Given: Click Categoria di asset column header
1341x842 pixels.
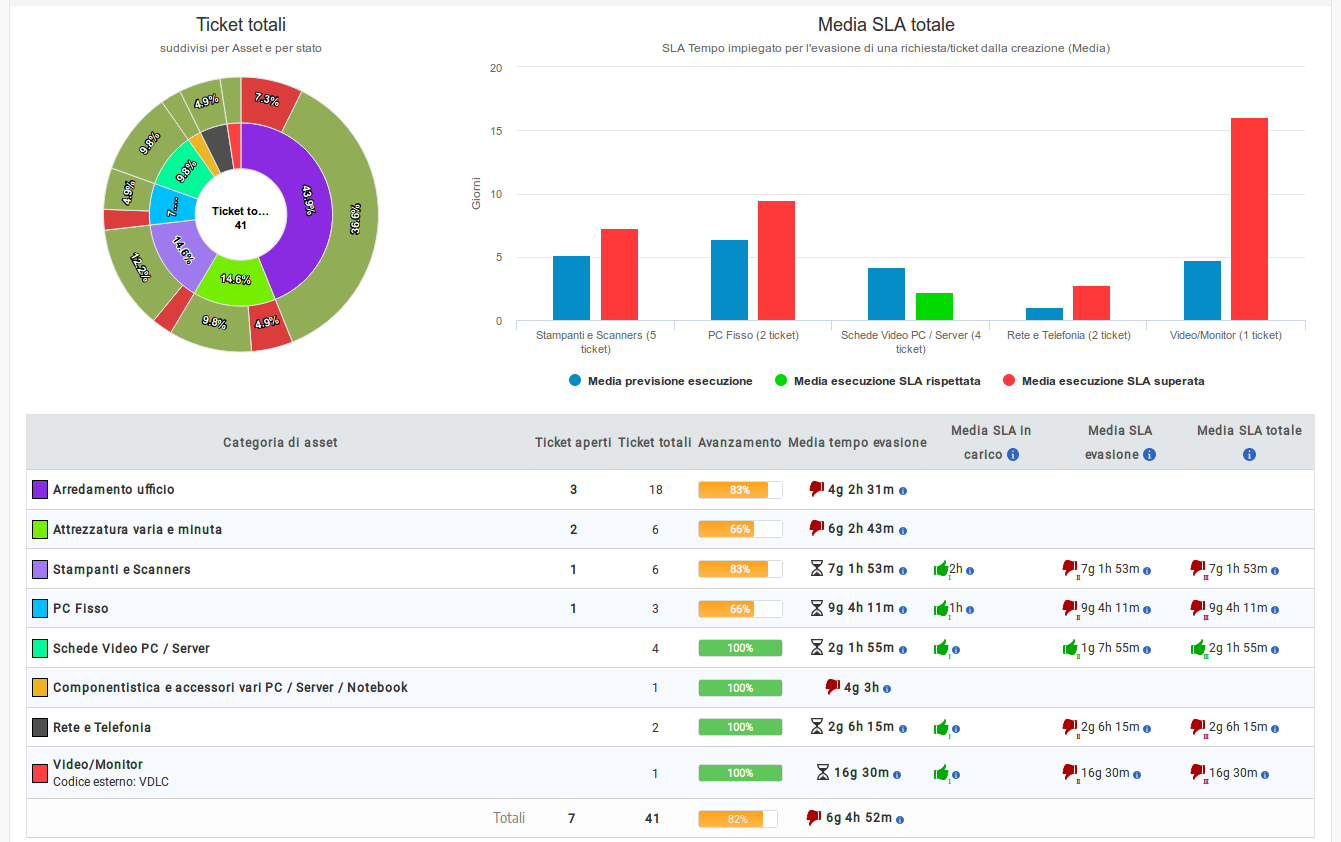Looking at the screenshot, I should tap(280, 442).
